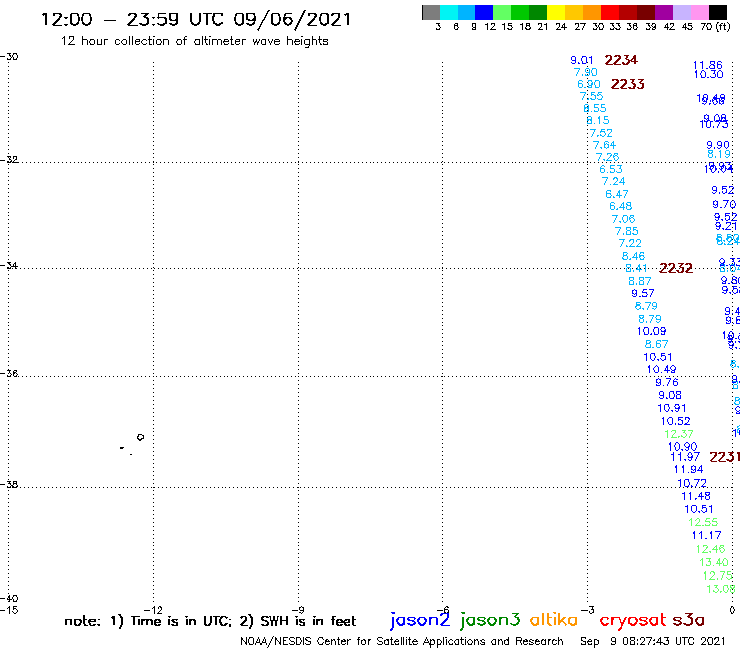Click the wave height value 8.15
The image size is (740, 650).
(598, 120)
